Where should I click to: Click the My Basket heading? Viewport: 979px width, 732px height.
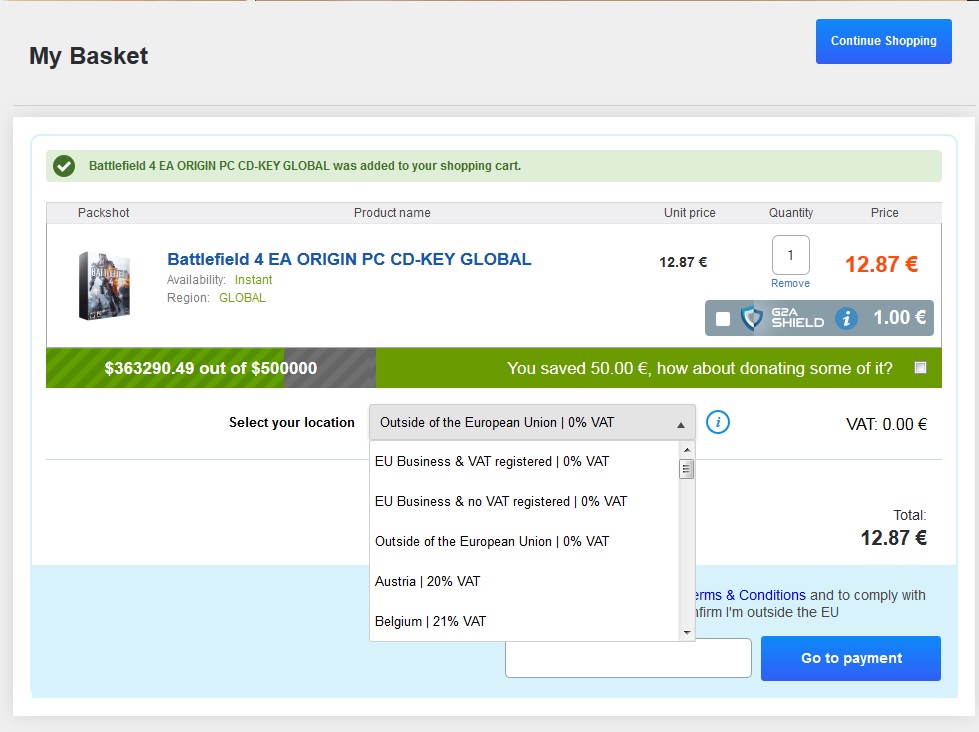89,56
